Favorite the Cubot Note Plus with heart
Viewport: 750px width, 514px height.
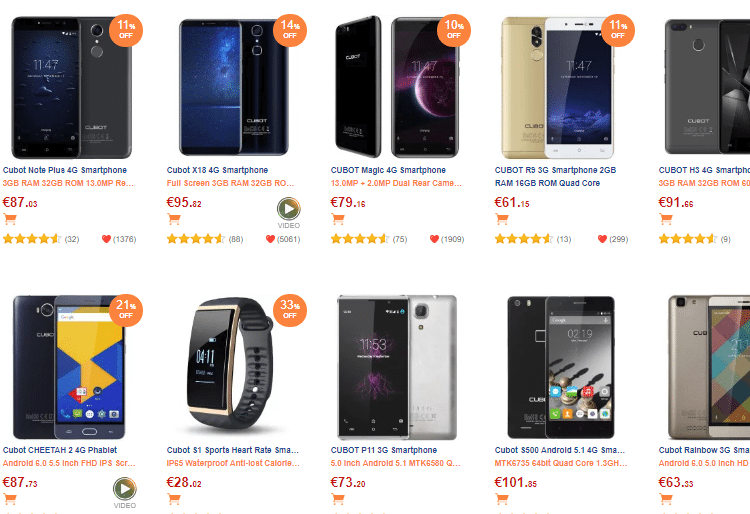click(106, 239)
